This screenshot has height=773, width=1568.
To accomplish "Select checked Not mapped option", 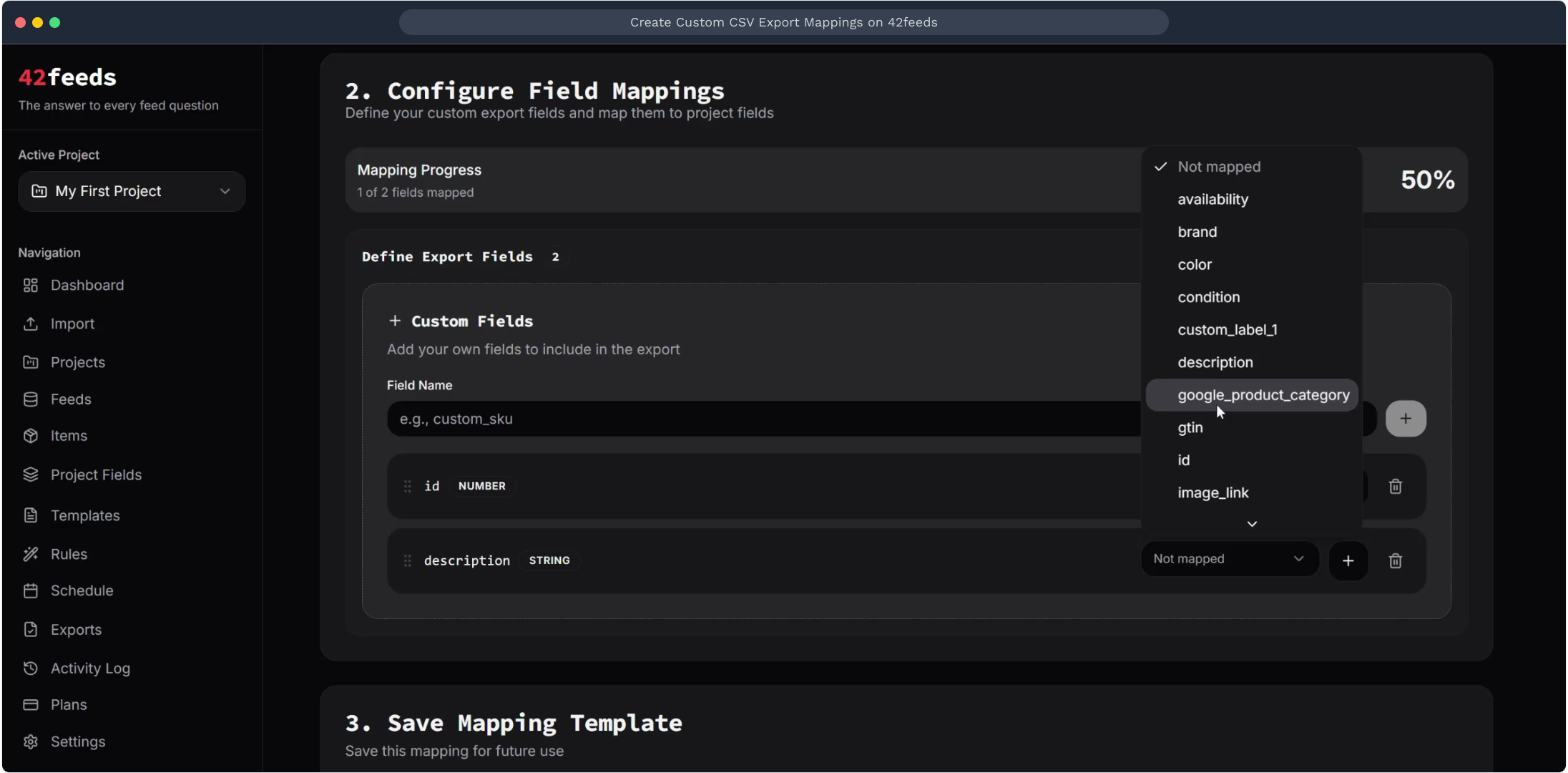I will [x=1218, y=167].
